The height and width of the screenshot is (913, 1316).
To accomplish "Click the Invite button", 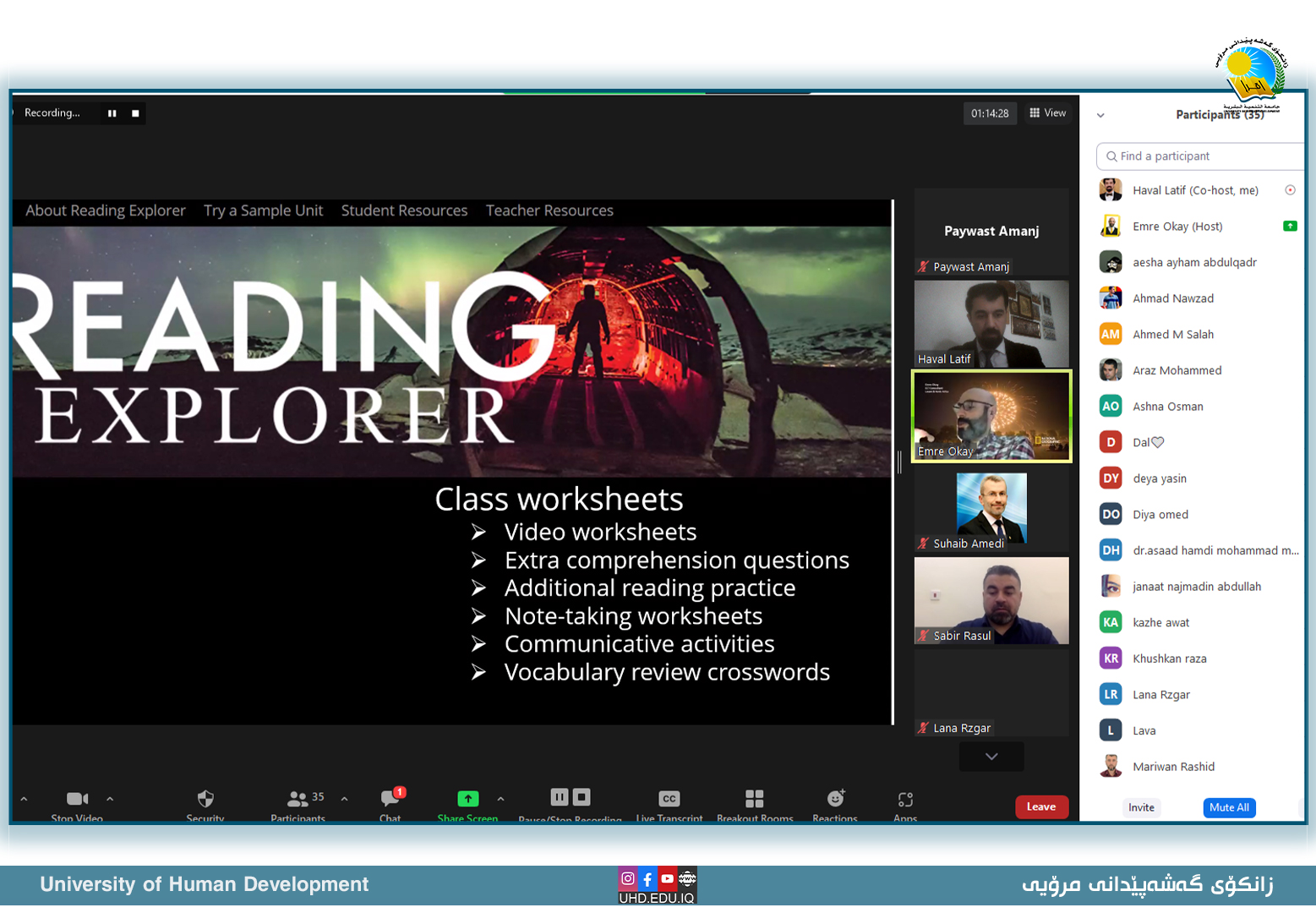I will (1141, 808).
